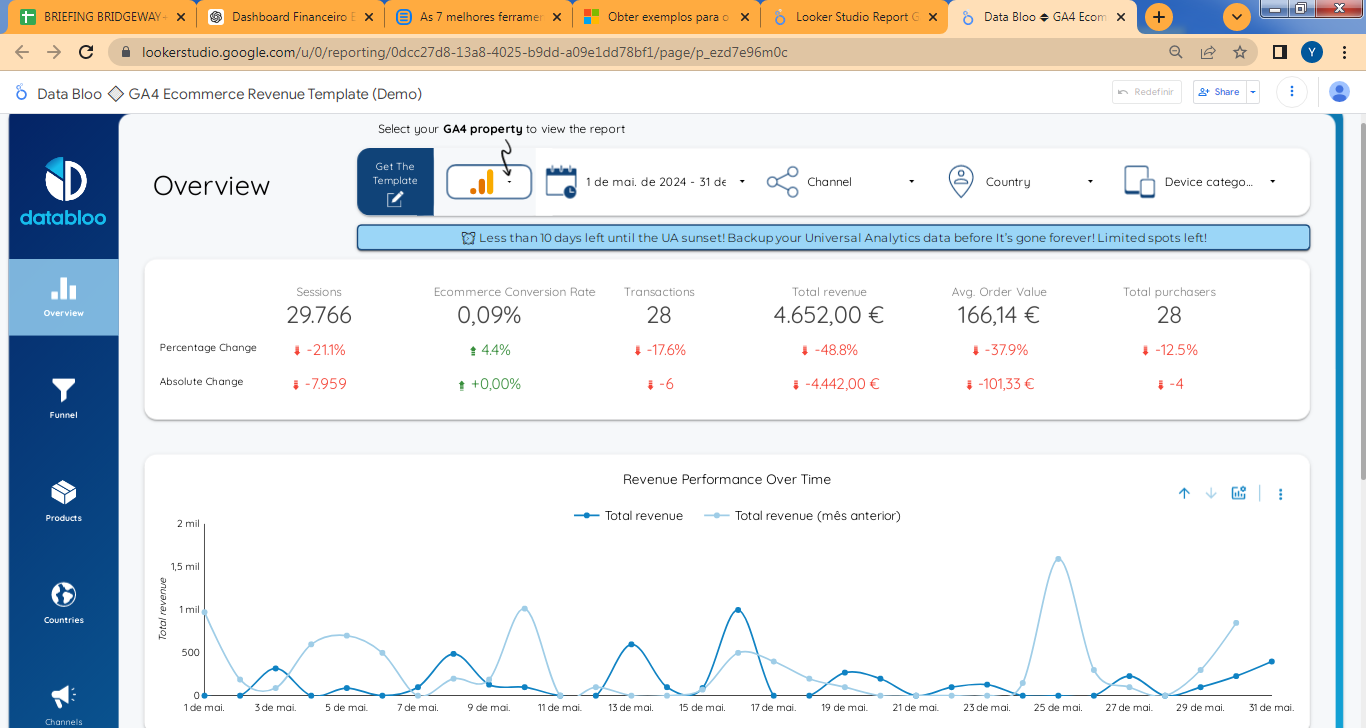The image size is (1366, 728).
Task: Click the Get The Template button
Action: coord(394,182)
